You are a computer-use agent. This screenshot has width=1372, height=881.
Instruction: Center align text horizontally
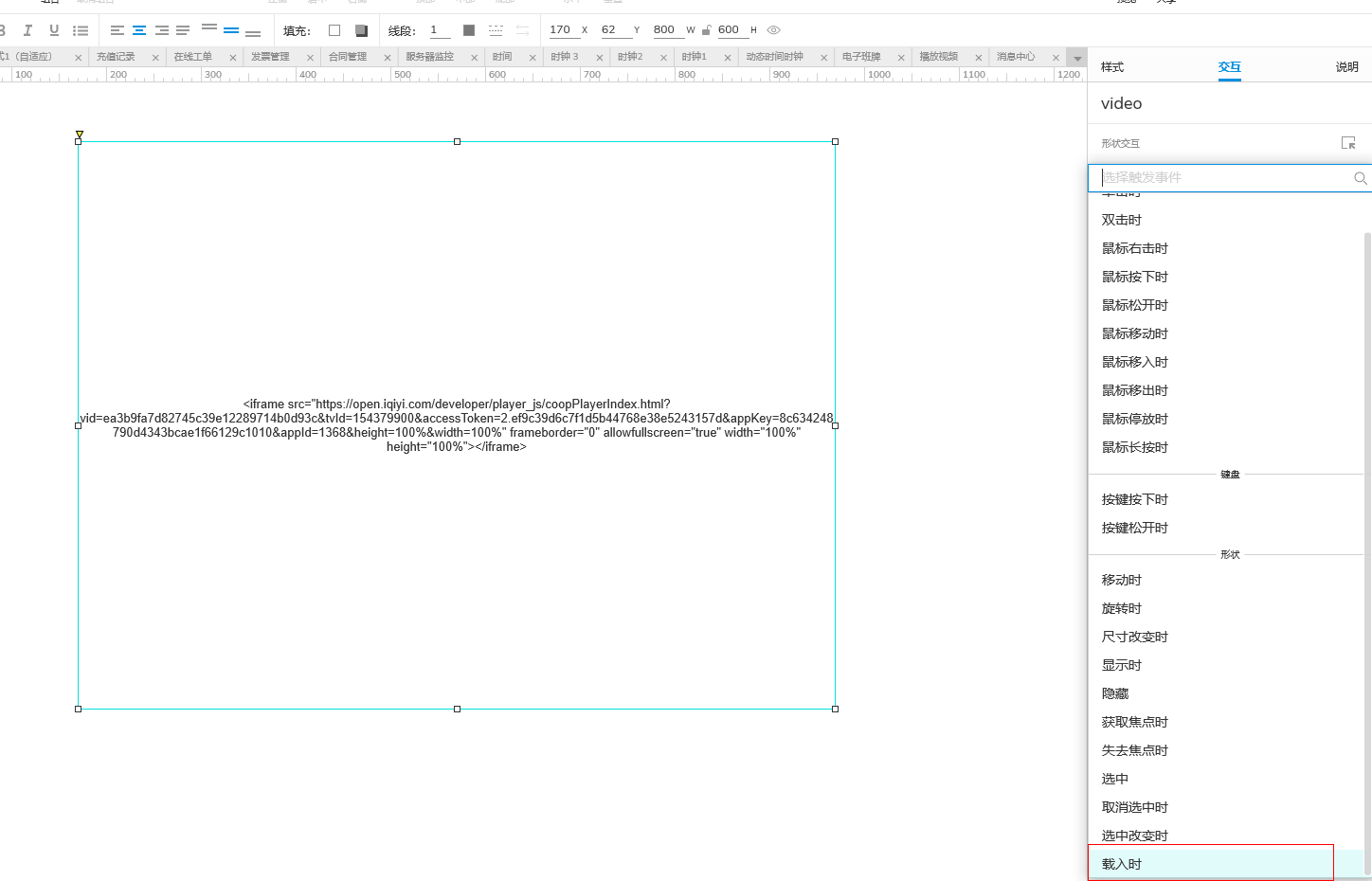point(139,30)
